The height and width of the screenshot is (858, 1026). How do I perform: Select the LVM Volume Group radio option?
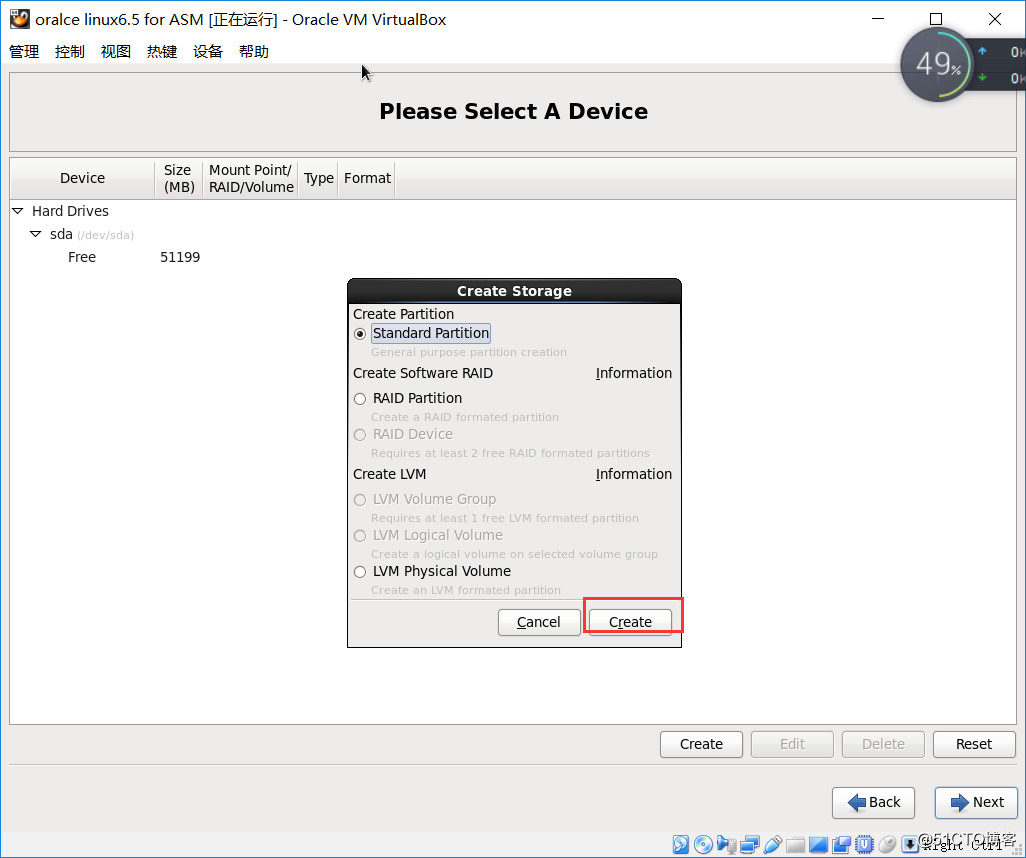(360, 500)
